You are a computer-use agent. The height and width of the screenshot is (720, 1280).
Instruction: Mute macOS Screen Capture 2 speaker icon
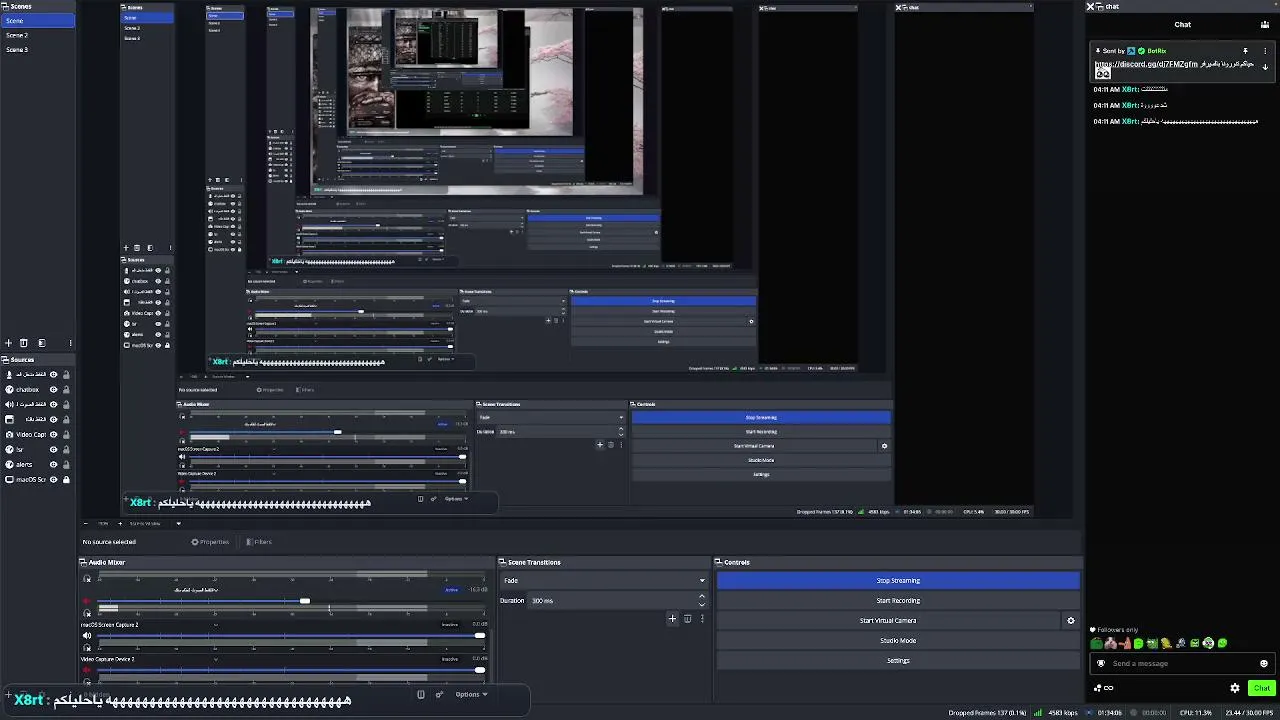(87, 636)
